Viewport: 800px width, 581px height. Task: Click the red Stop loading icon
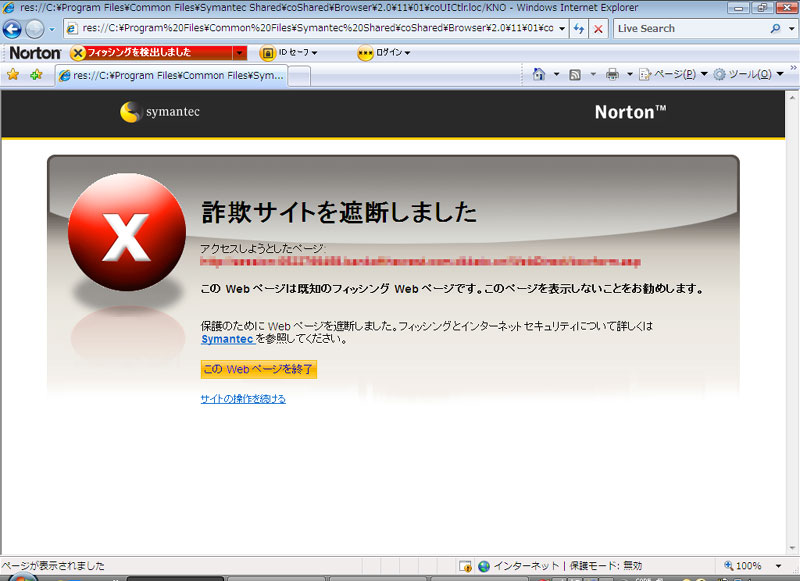(598, 29)
